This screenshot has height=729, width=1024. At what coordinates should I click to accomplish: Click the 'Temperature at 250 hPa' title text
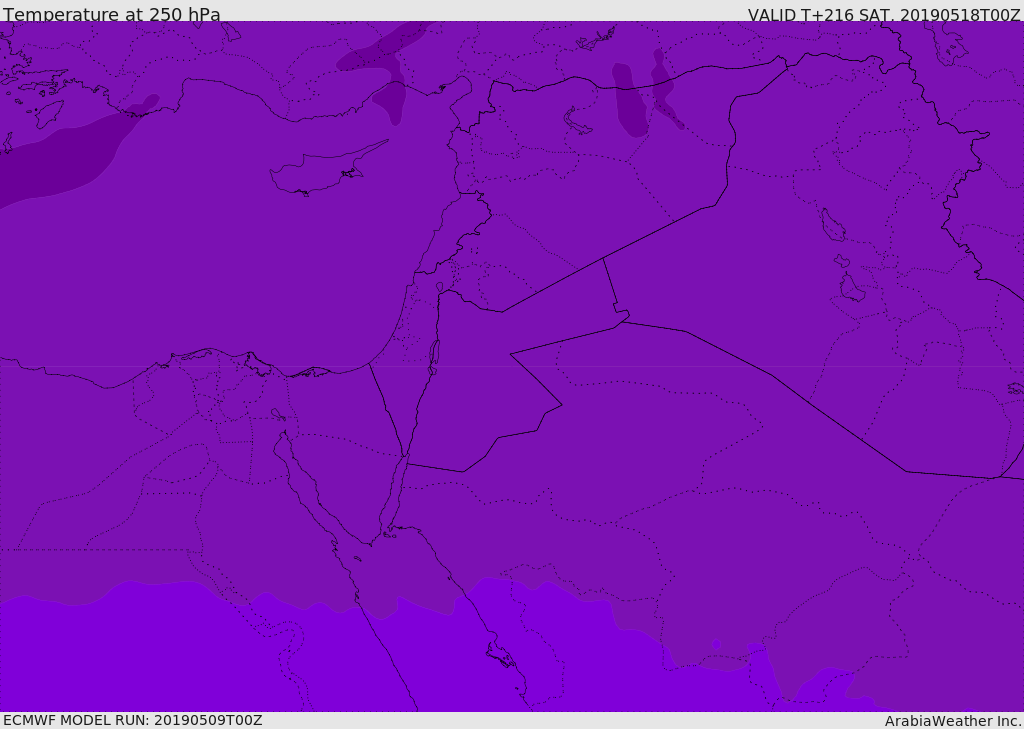click(x=112, y=14)
